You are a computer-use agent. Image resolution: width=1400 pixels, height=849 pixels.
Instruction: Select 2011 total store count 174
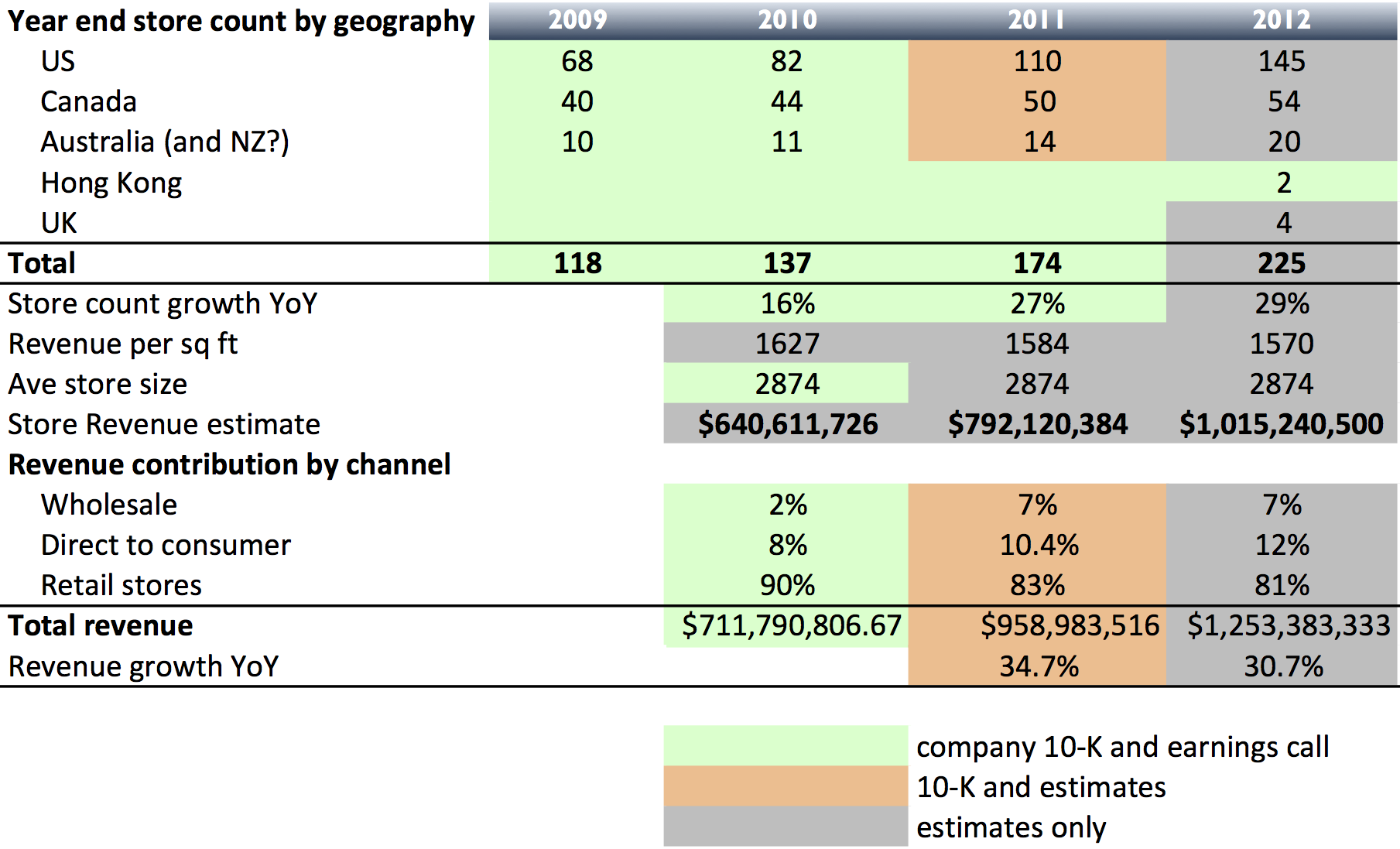(x=1038, y=263)
